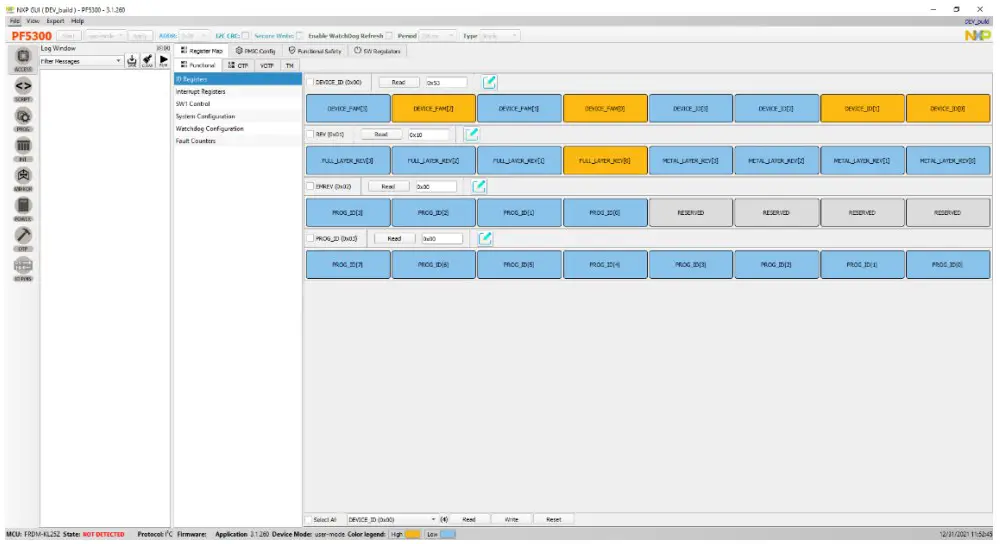This screenshot has width=1001, height=544.
Task: Open the ACCESS sidebar icon
Action: [23, 58]
